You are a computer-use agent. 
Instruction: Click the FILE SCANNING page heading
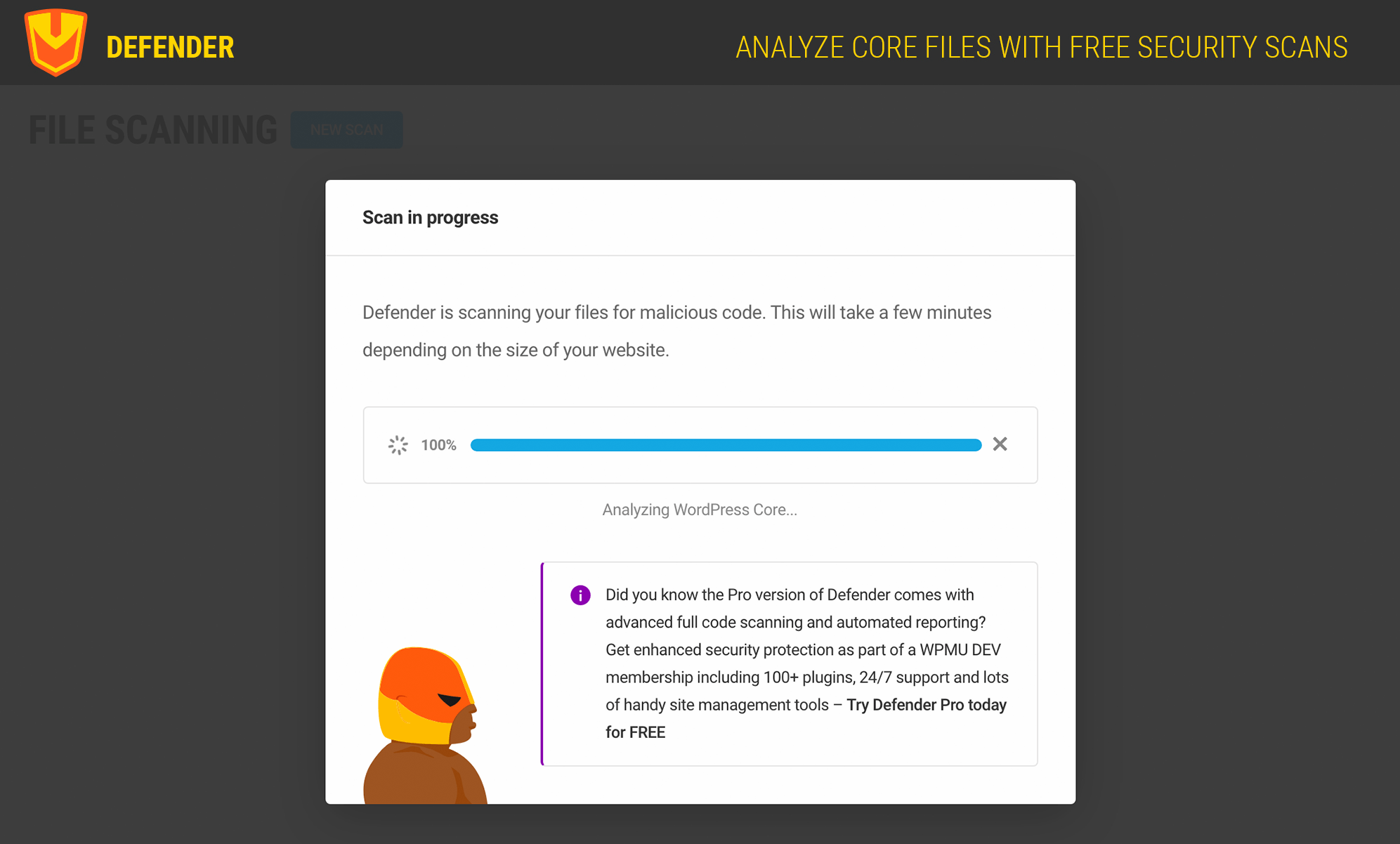[x=152, y=130]
